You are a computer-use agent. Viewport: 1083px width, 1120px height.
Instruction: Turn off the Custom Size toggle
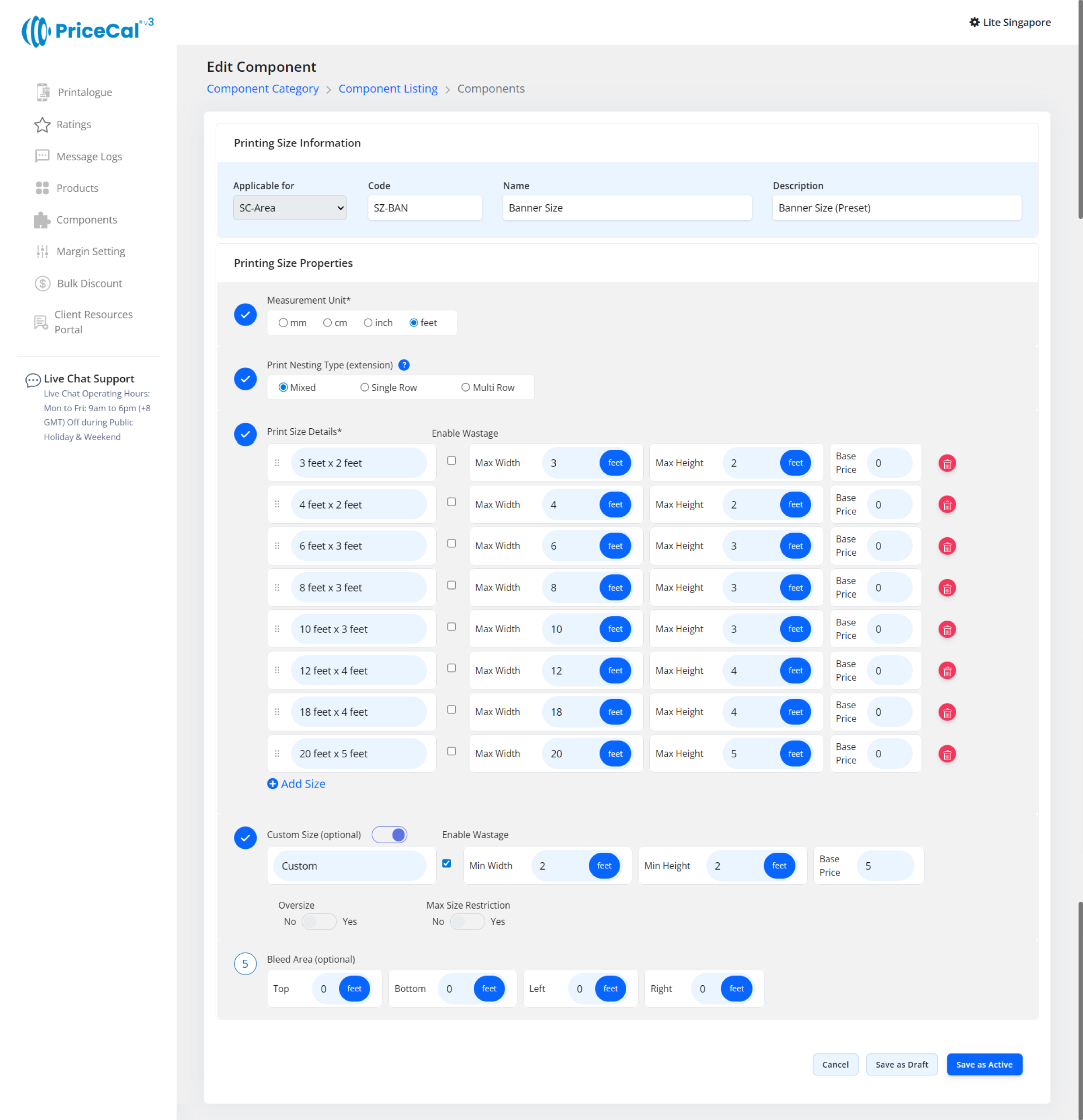coord(390,835)
